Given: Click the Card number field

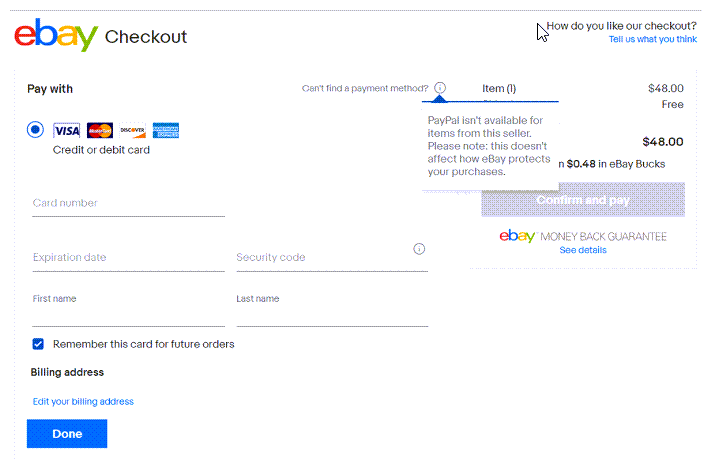Looking at the screenshot, I should click(129, 204).
